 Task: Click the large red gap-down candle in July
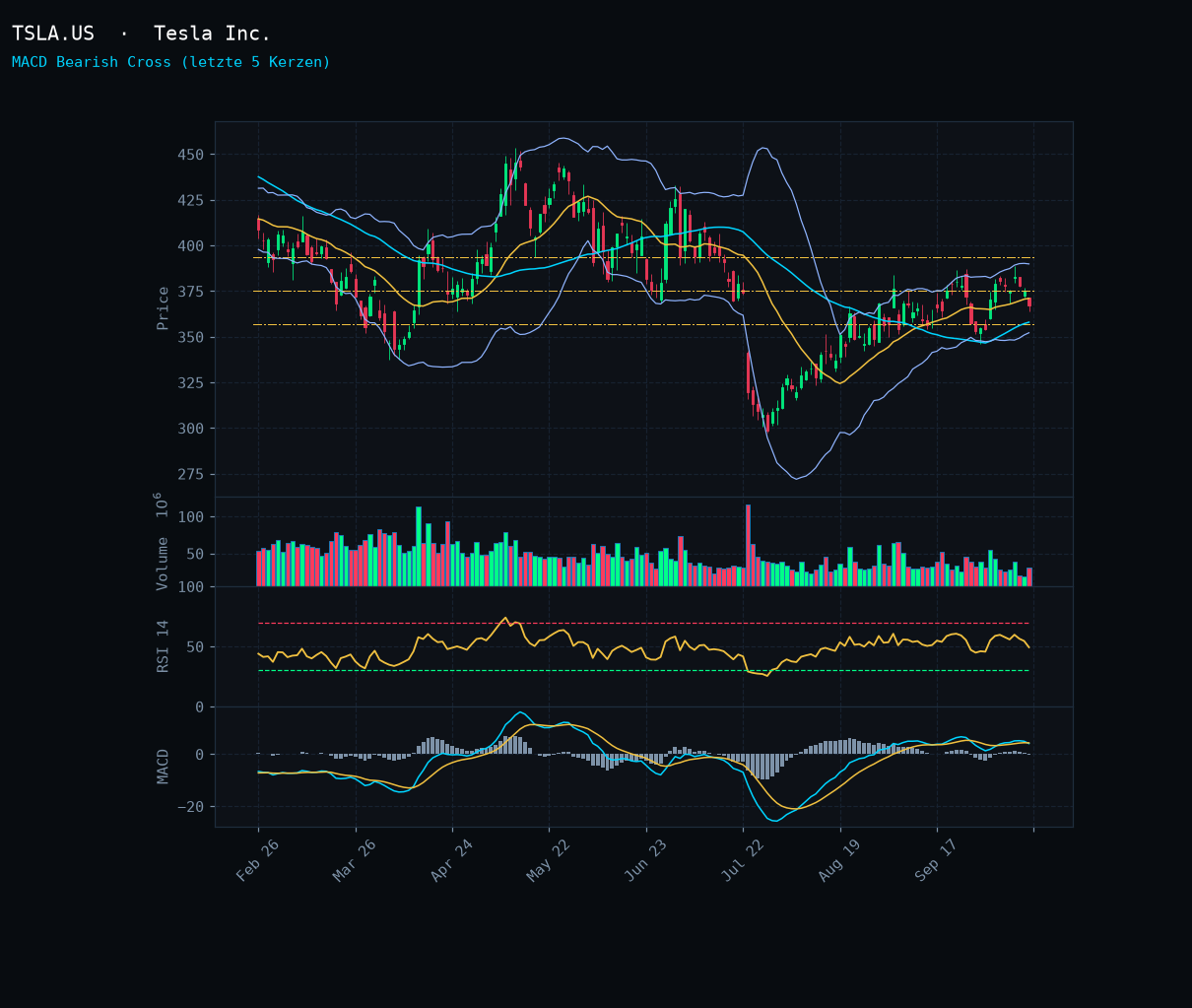click(x=748, y=373)
